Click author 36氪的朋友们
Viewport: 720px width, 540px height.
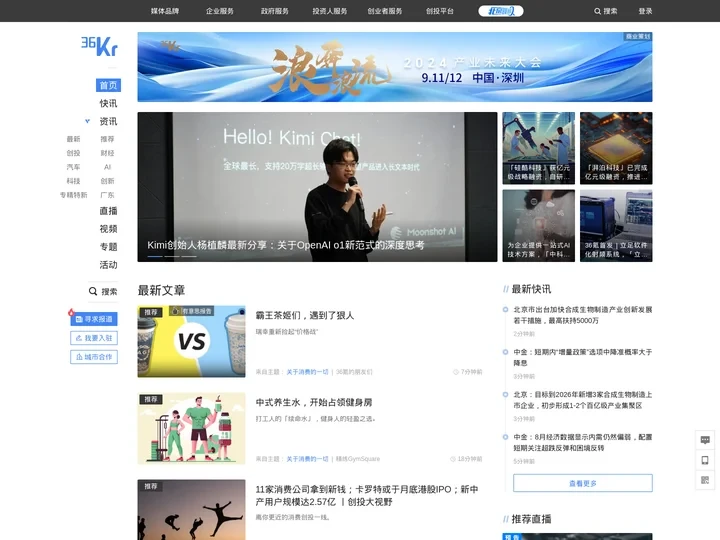pyautogui.click(x=354, y=372)
